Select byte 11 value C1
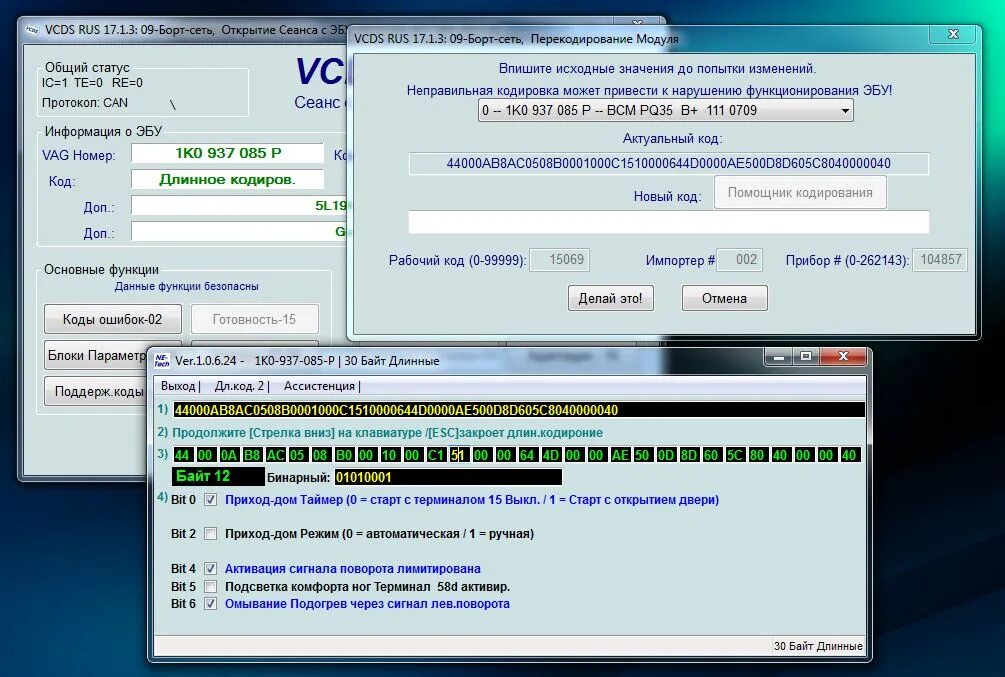This screenshot has width=1005, height=677. pos(435,455)
